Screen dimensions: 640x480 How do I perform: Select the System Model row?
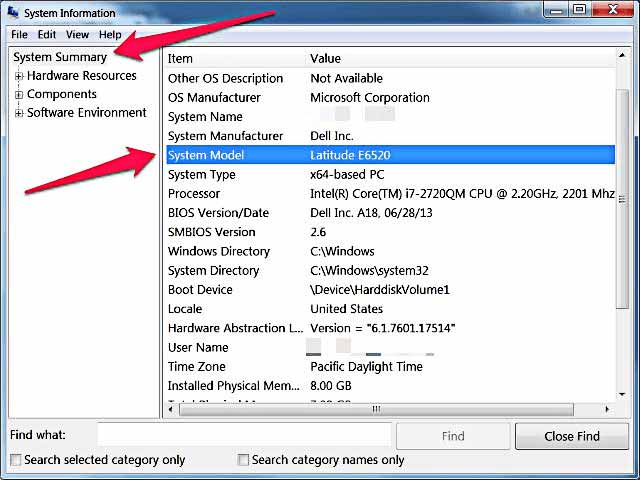pyautogui.click(x=389, y=155)
